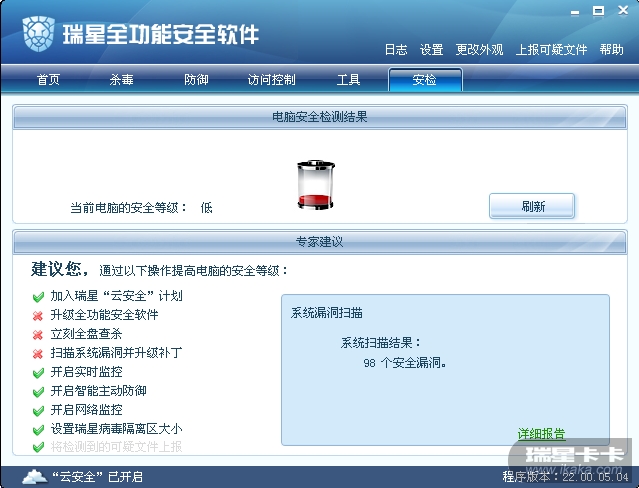
Task: Switch to the 杀毒 tab
Action: 121,79
